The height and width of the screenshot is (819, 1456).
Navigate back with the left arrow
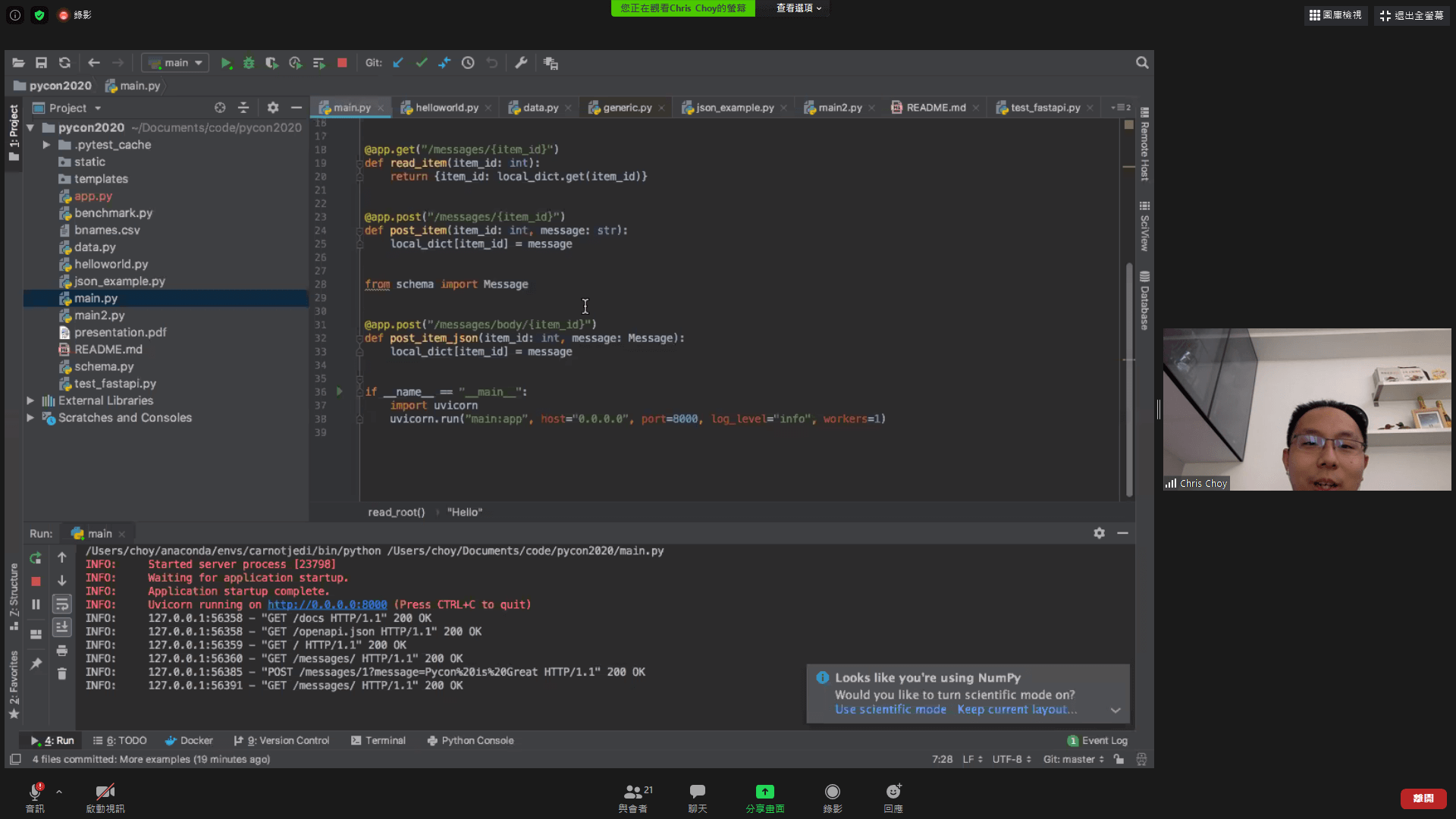pyautogui.click(x=94, y=63)
